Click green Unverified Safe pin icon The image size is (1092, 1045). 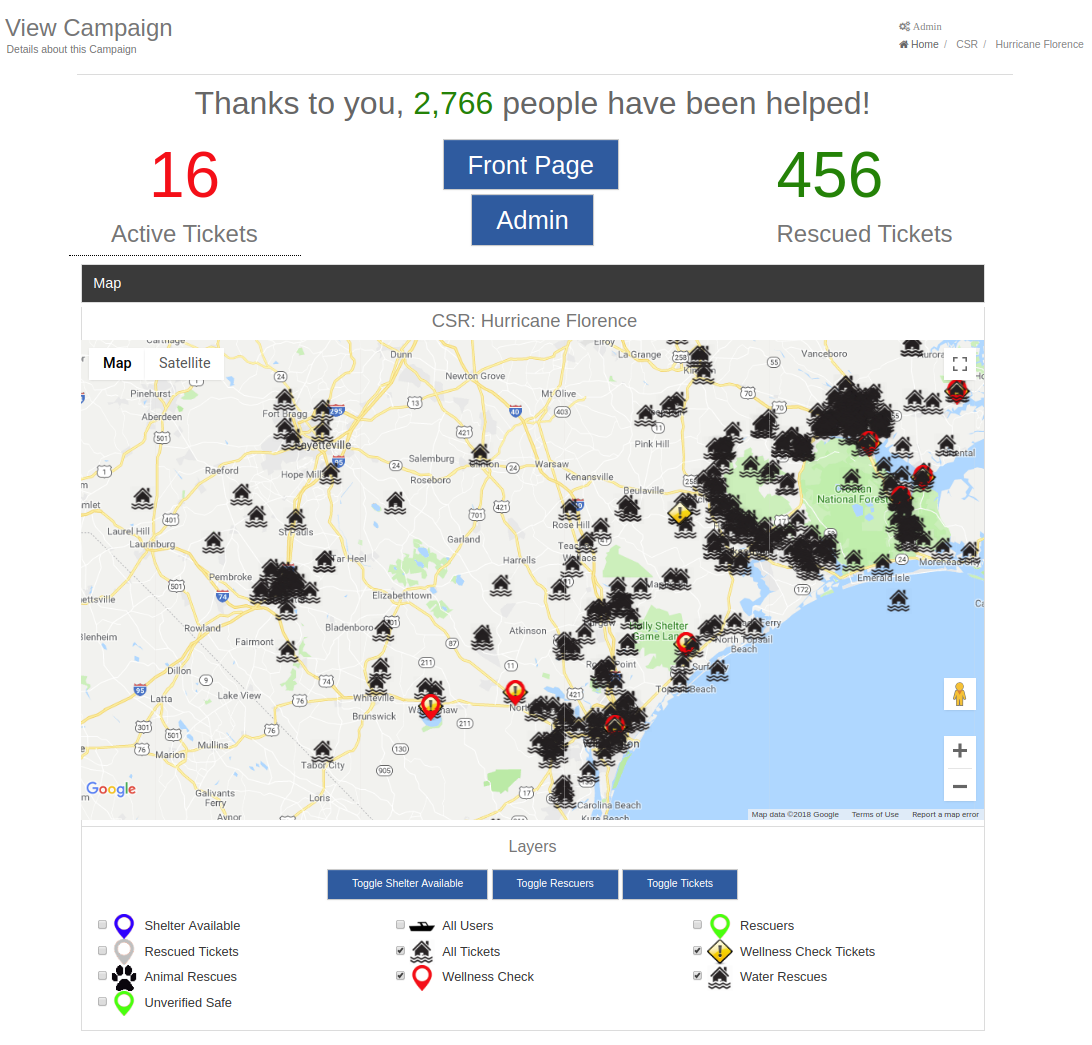124,1003
